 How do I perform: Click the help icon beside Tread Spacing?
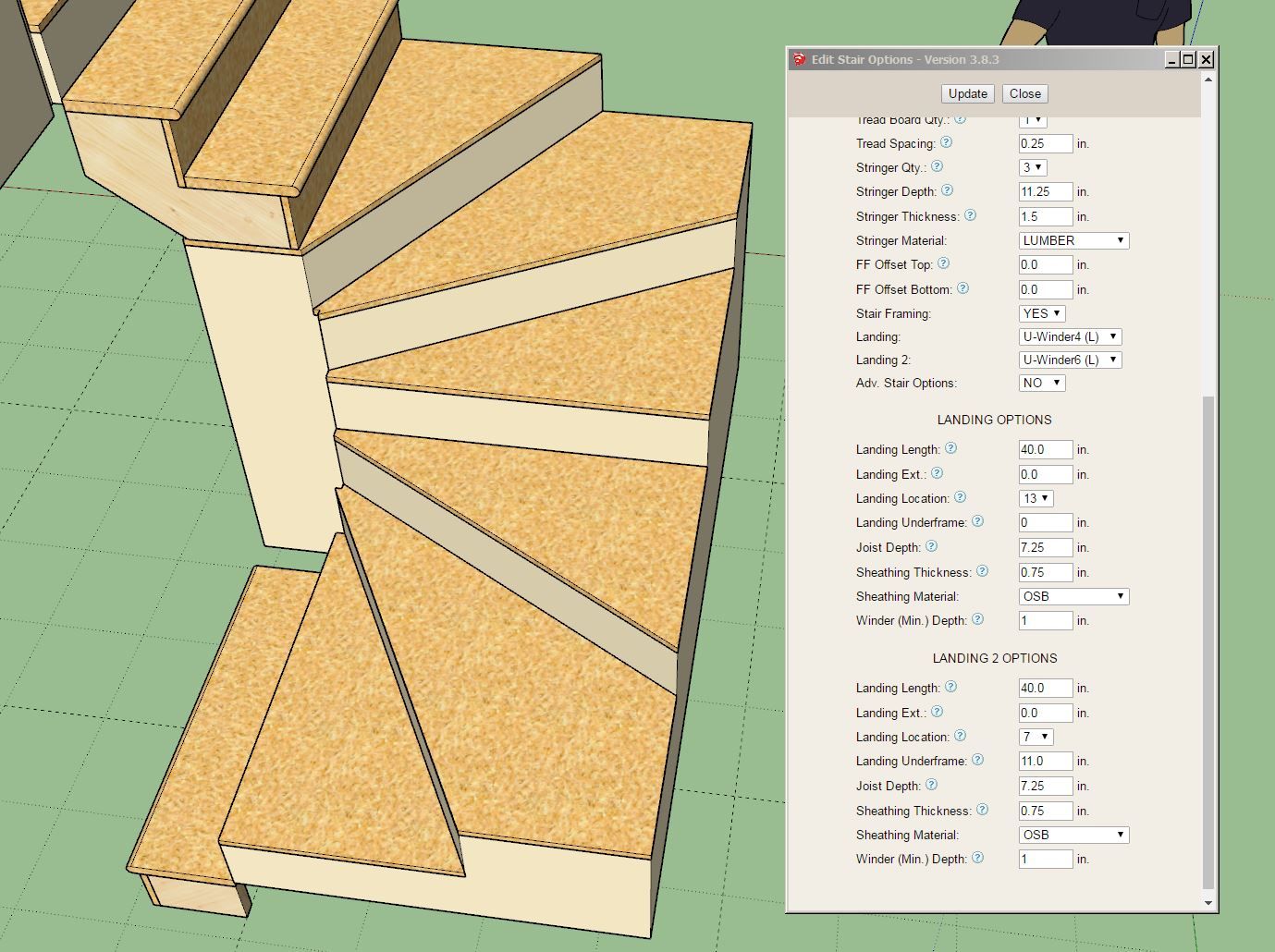click(x=946, y=142)
